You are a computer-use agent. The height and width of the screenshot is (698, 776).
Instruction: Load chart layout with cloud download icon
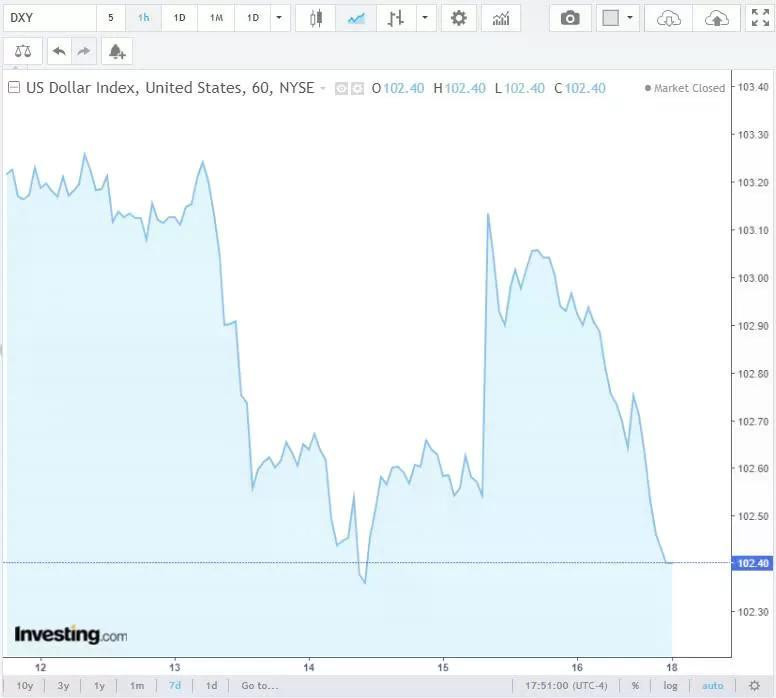[669, 18]
